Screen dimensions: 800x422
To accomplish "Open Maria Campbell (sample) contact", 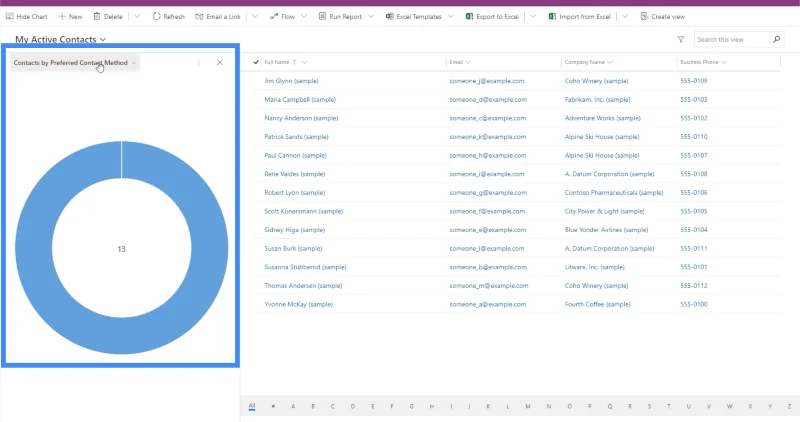I will tap(300, 100).
